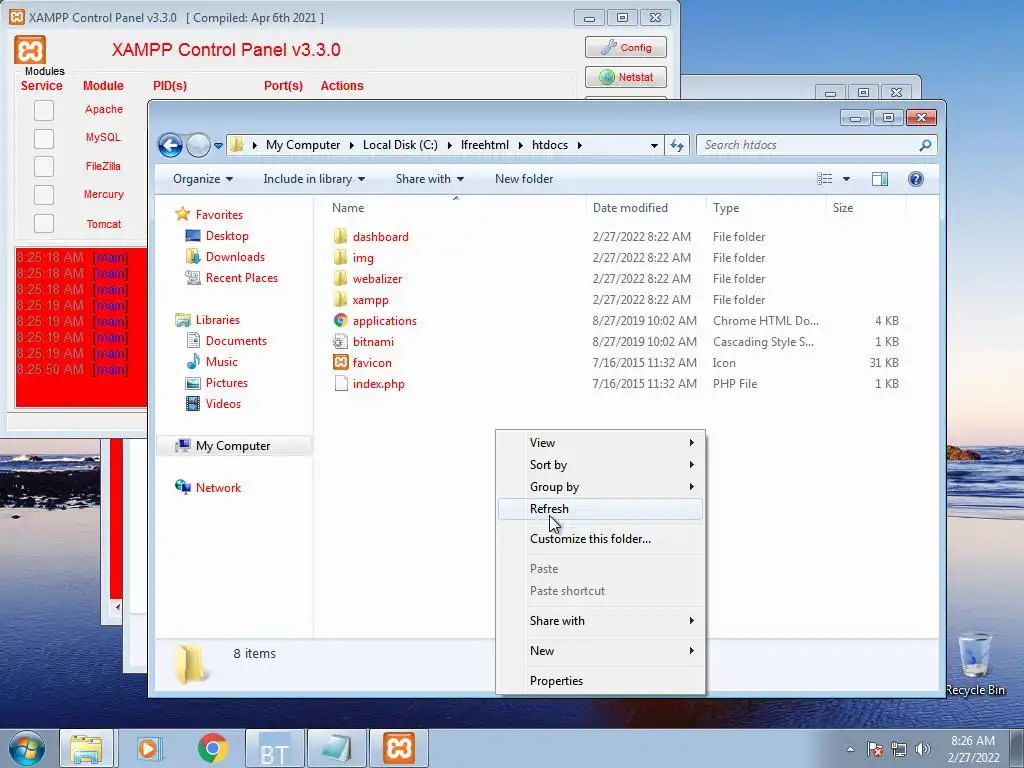1024x768 pixels.
Task: Open the Music library
Action: (x=221, y=362)
